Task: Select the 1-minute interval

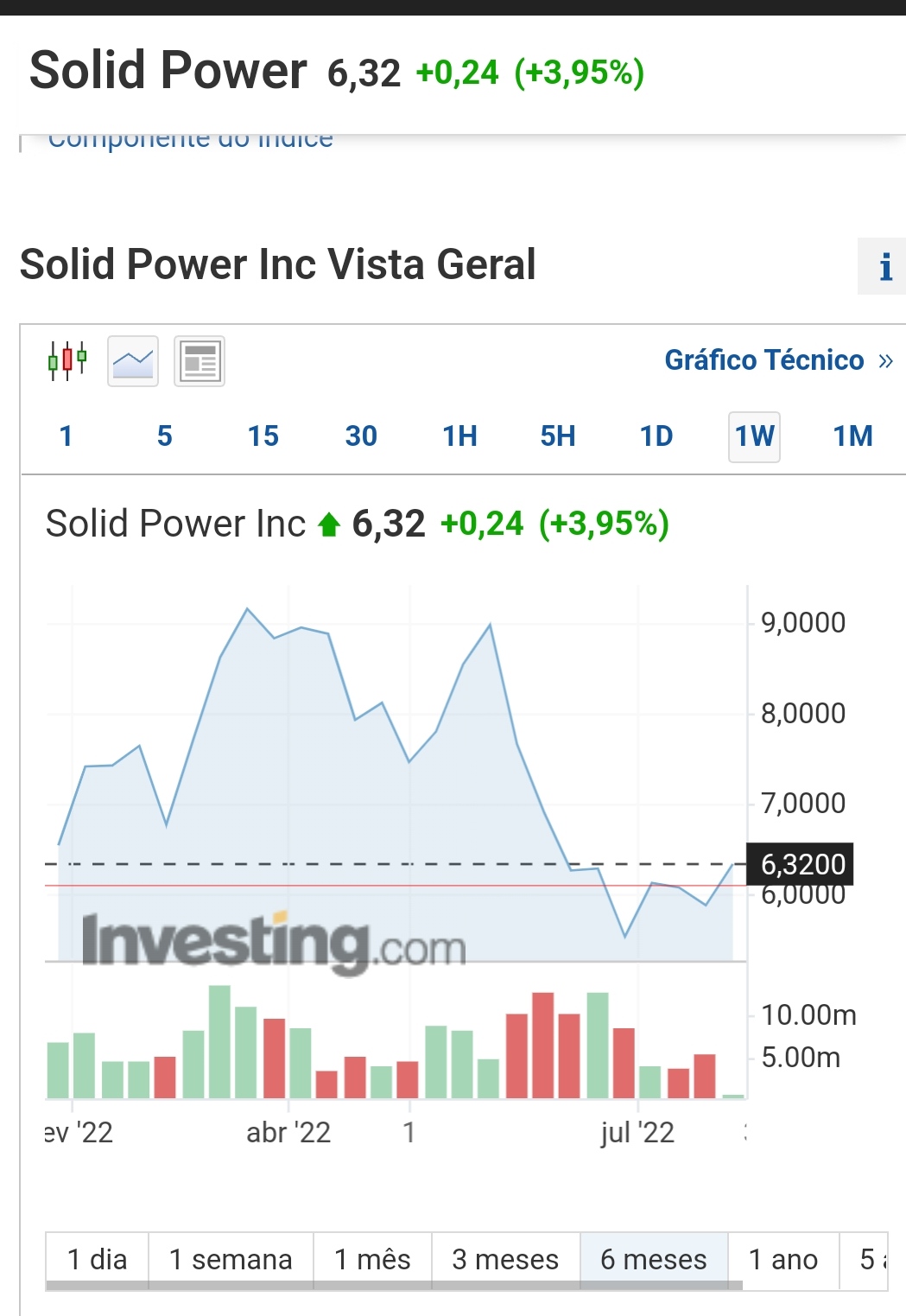Action: (66, 436)
